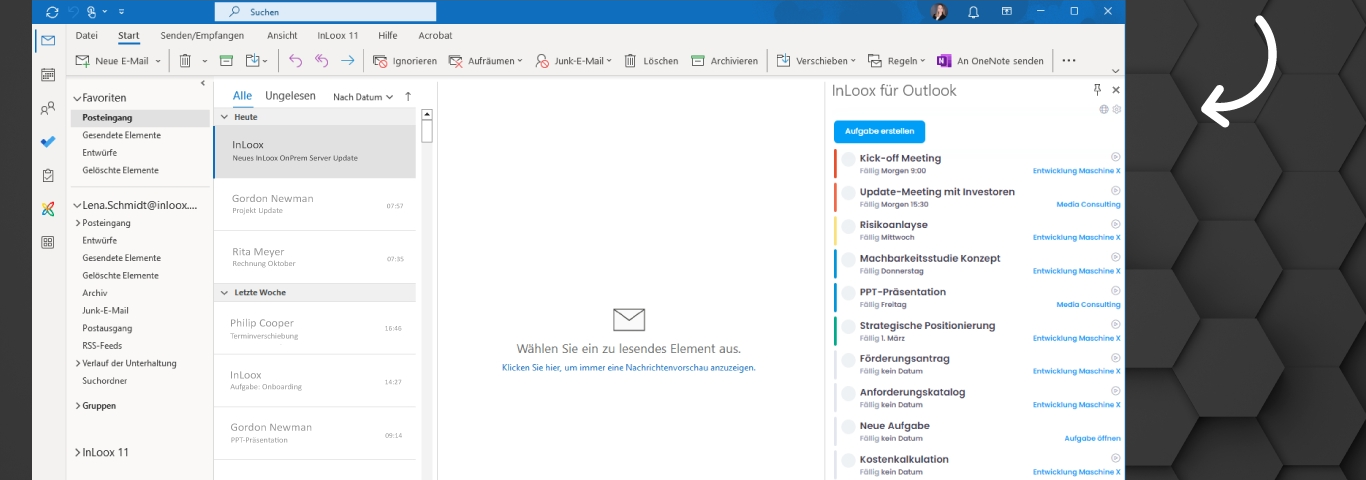The height and width of the screenshot is (480, 1366).
Task: Click the Send/Receive sync icon in title bar
Action: 52,12
